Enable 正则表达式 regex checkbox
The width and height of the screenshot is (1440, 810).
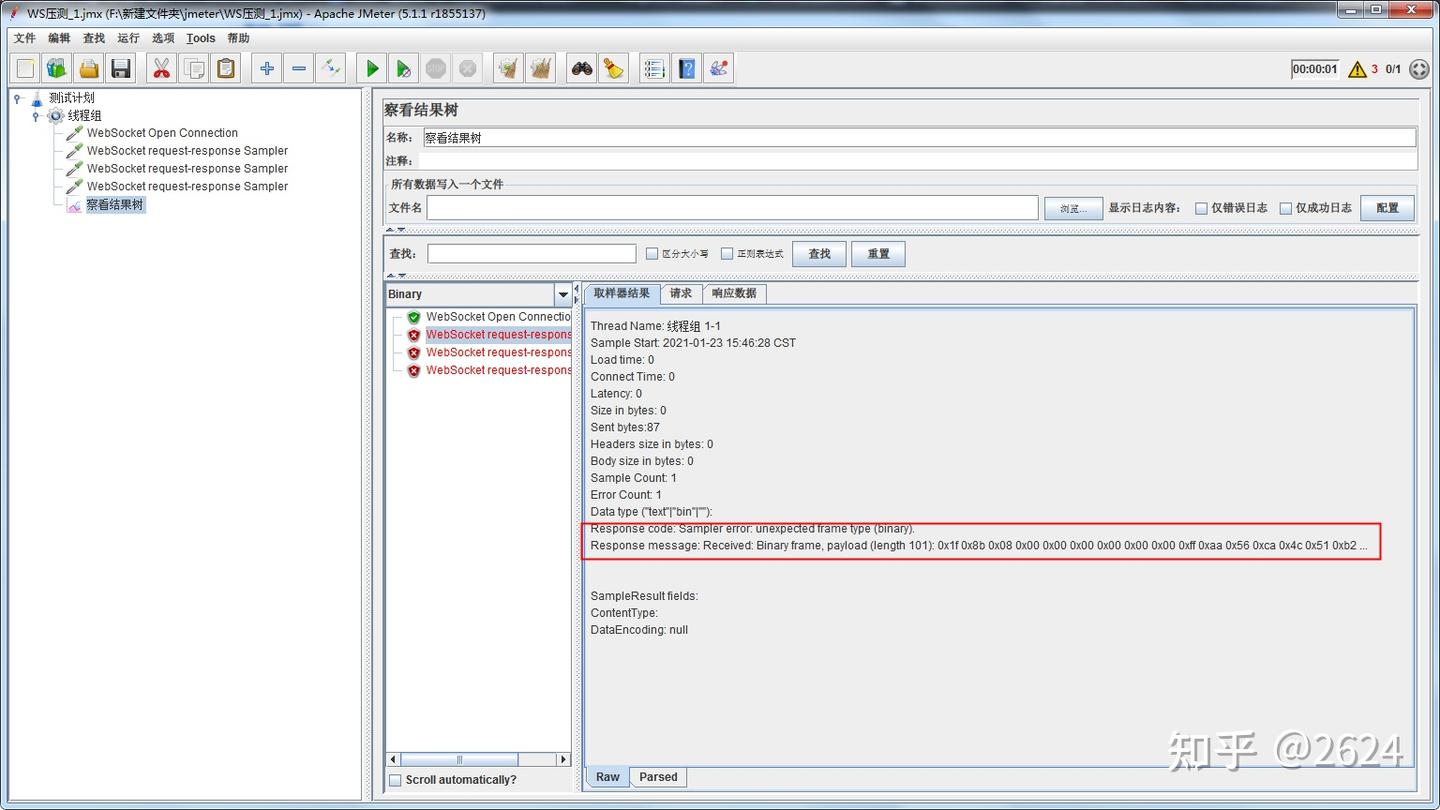[x=727, y=254]
